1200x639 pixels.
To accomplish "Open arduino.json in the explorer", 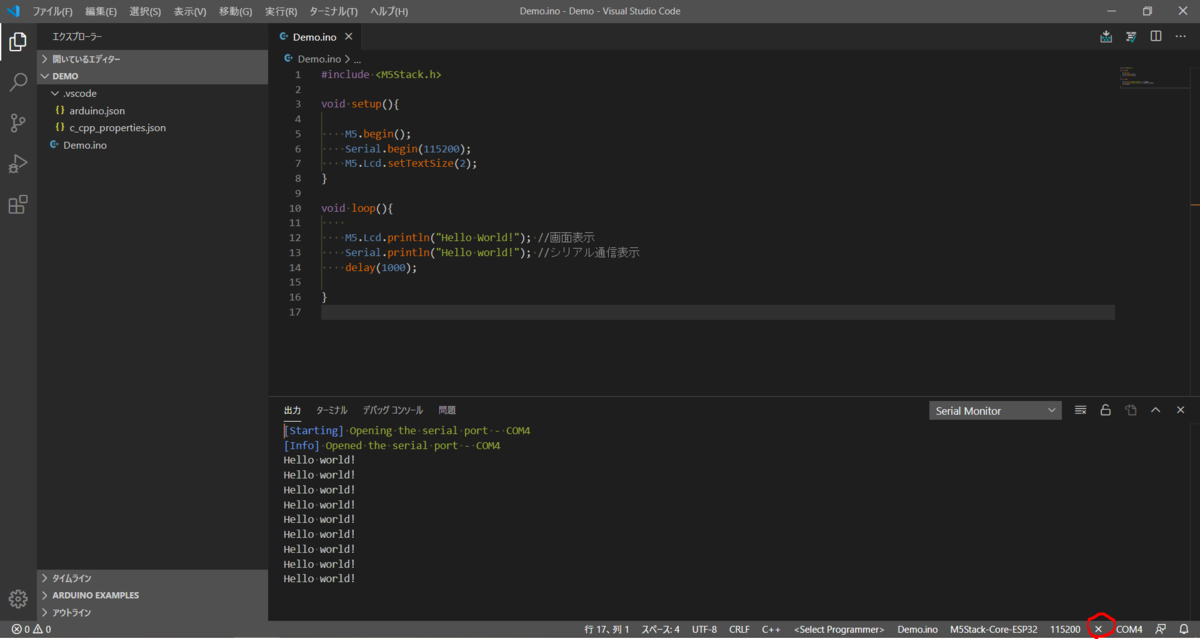I will [152, 110].
